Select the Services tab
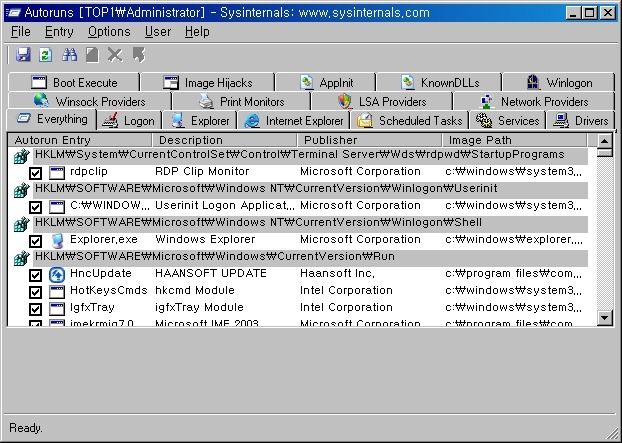Screen dimensions: 622x443 click(x=507, y=121)
